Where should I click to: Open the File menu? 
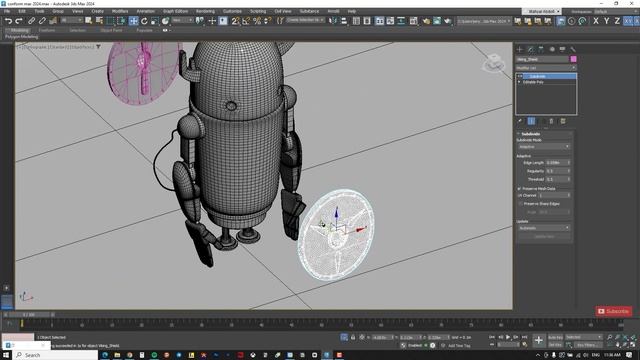click(7, 11)
